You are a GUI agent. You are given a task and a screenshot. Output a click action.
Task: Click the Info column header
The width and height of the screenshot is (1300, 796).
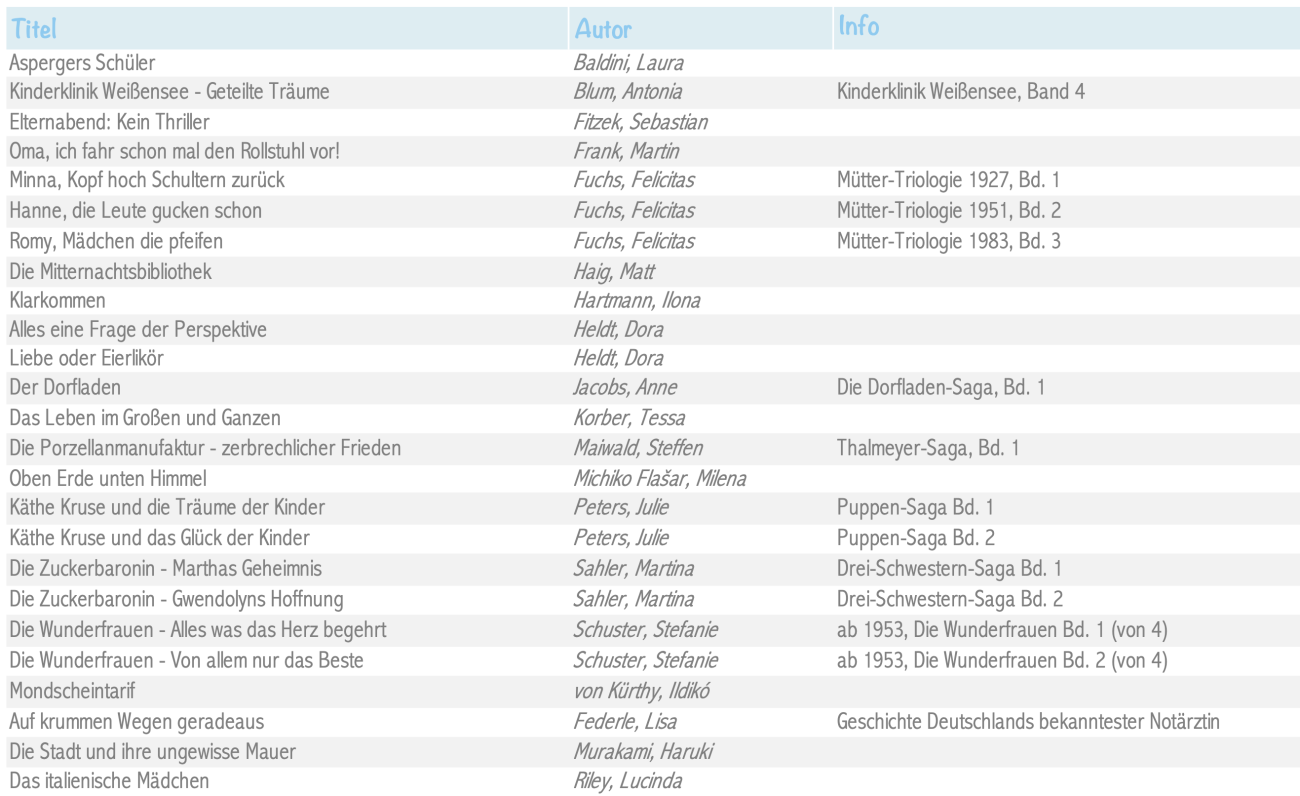point(859,27)
